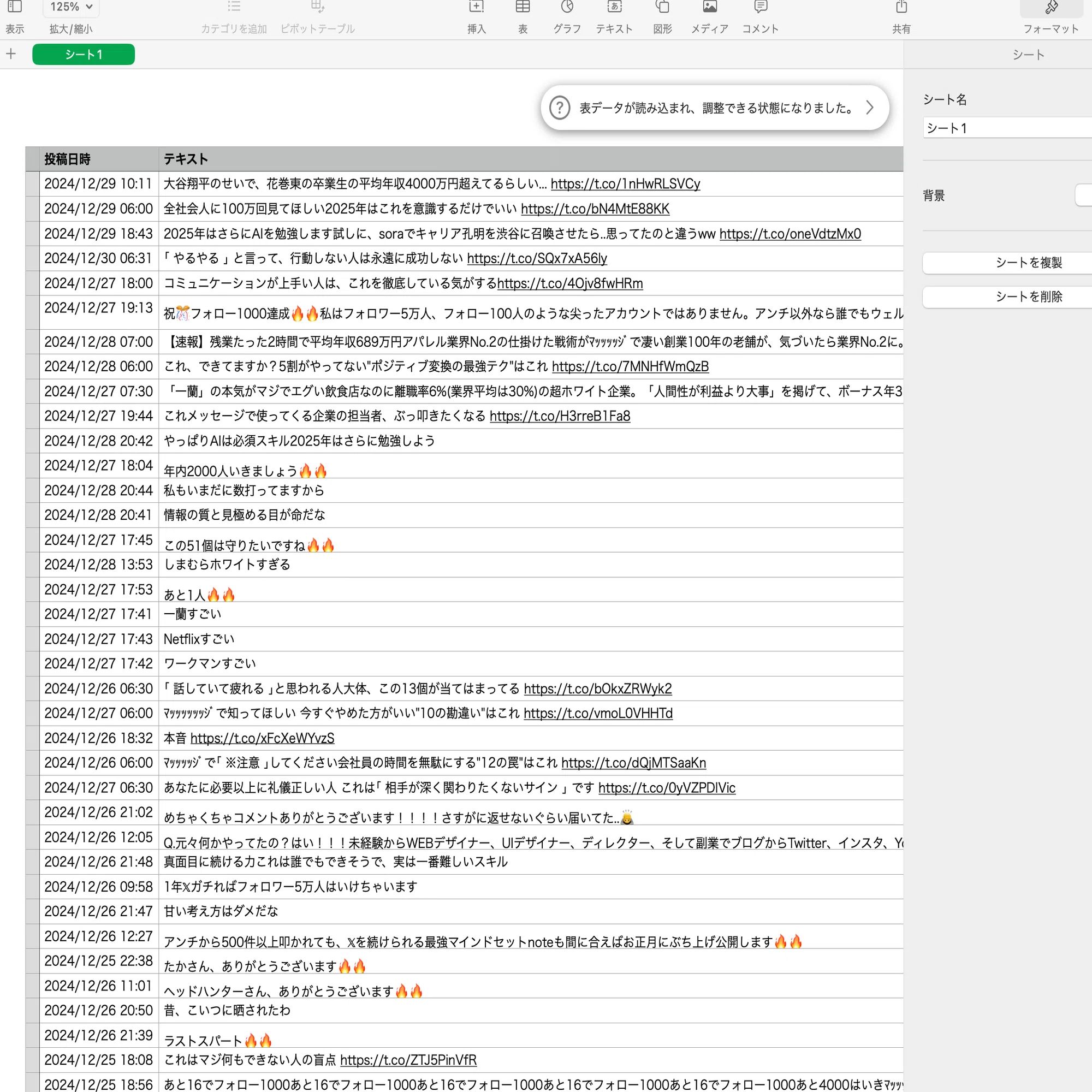The width and height of the screenshot is (1092, 1092).
Task: Select cell ワークマンすごい
Action: (x=531, y=663)
